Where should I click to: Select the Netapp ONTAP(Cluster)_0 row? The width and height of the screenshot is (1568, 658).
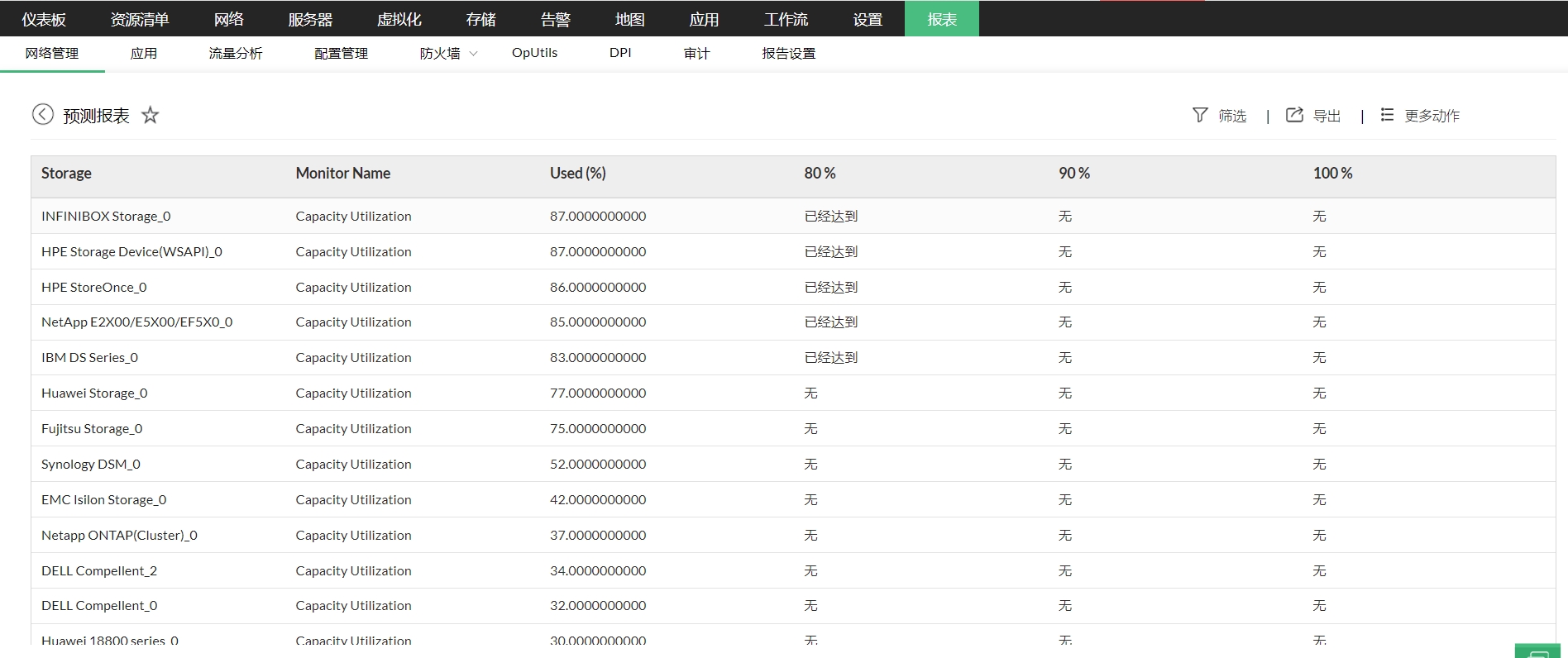click(x=793, y=536)
